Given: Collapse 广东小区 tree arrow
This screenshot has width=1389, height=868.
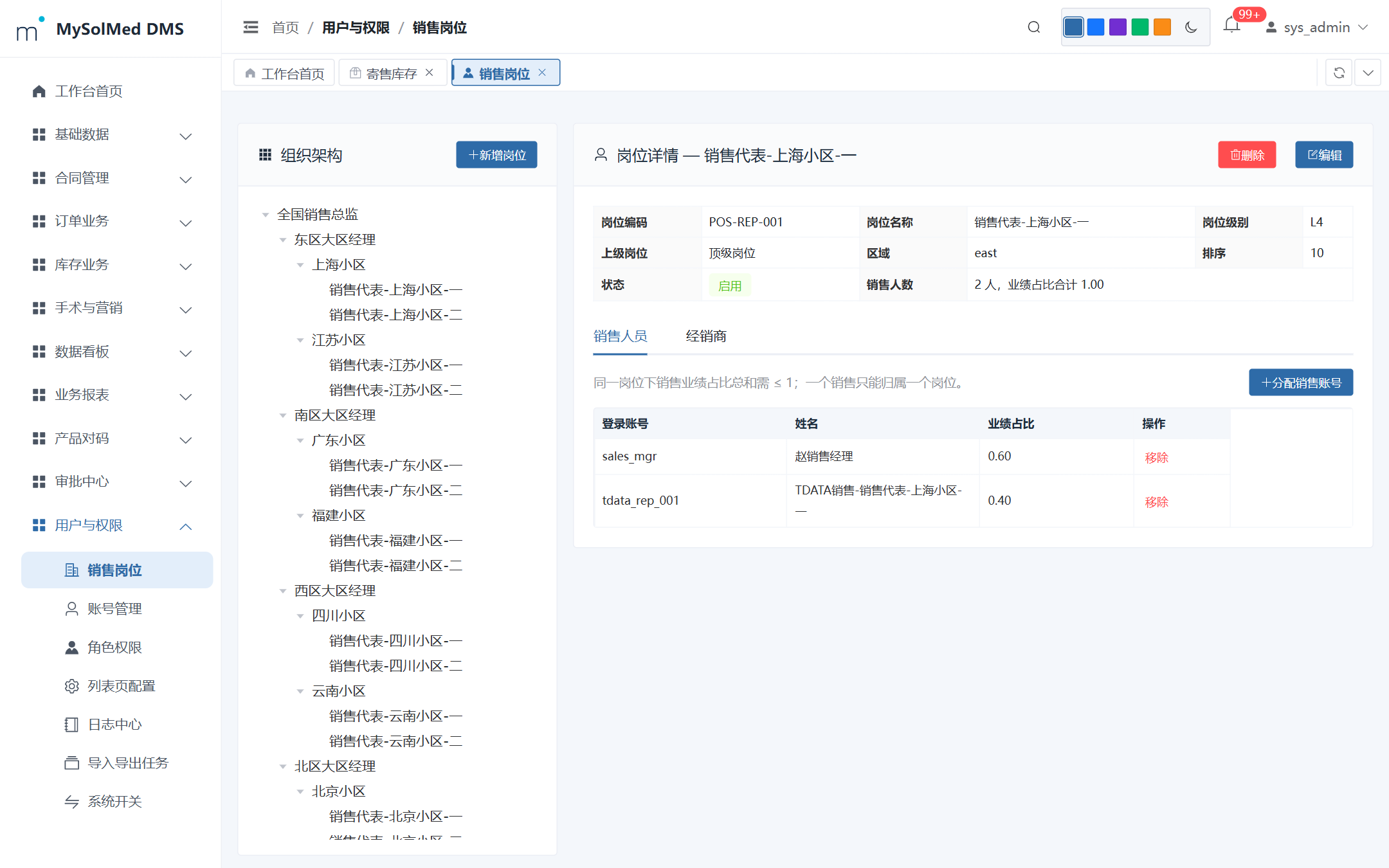Looking at the screenshot, I should tap(300, 440).
